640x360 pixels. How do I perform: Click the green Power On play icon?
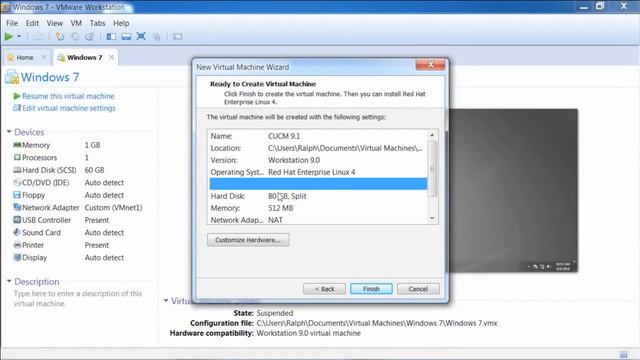(x=9, y=37)
